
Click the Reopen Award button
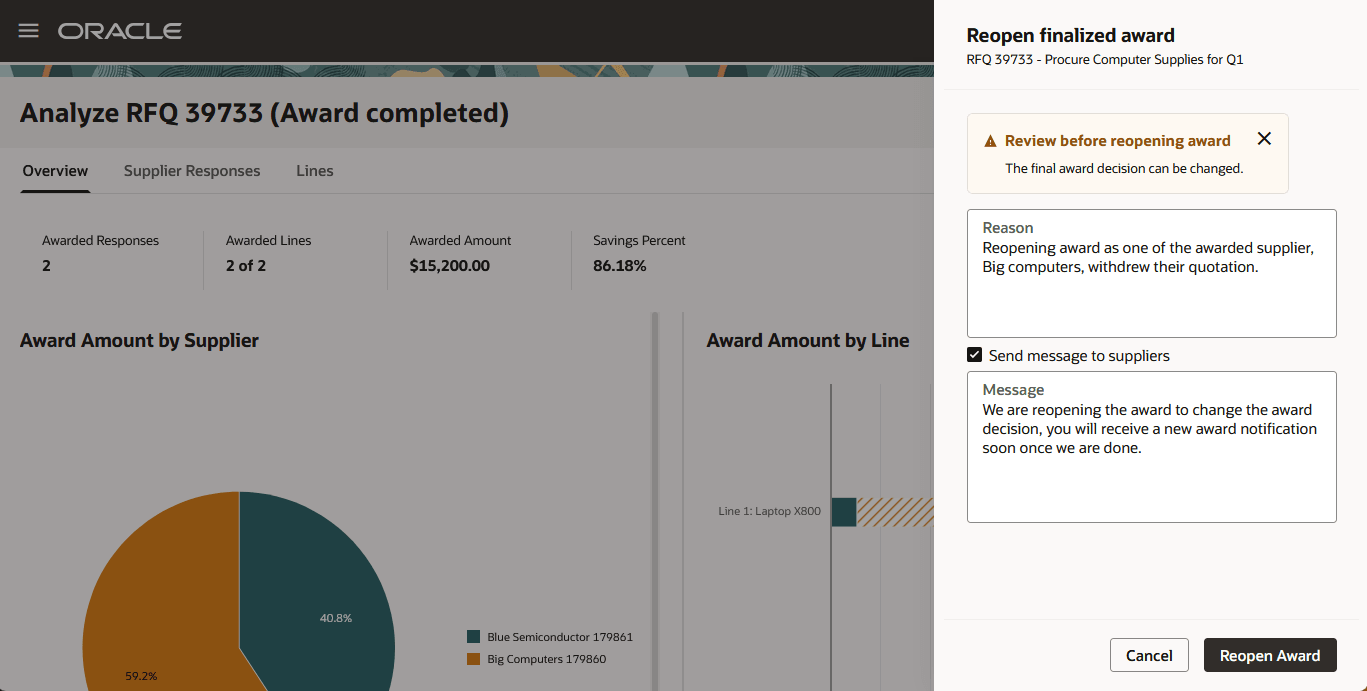[x=1270, y=655]
